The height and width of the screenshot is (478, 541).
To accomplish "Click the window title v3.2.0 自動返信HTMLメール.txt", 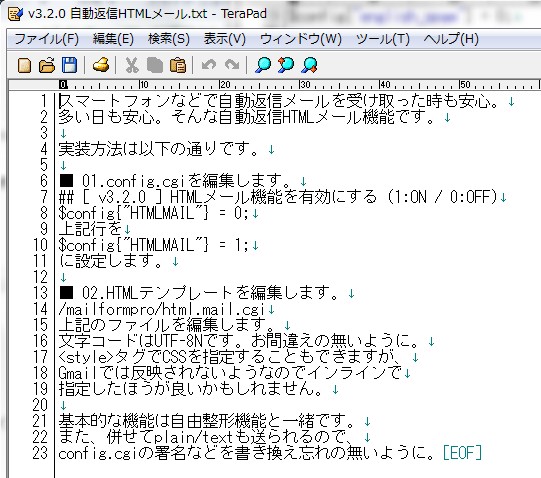I will point(117,14).
